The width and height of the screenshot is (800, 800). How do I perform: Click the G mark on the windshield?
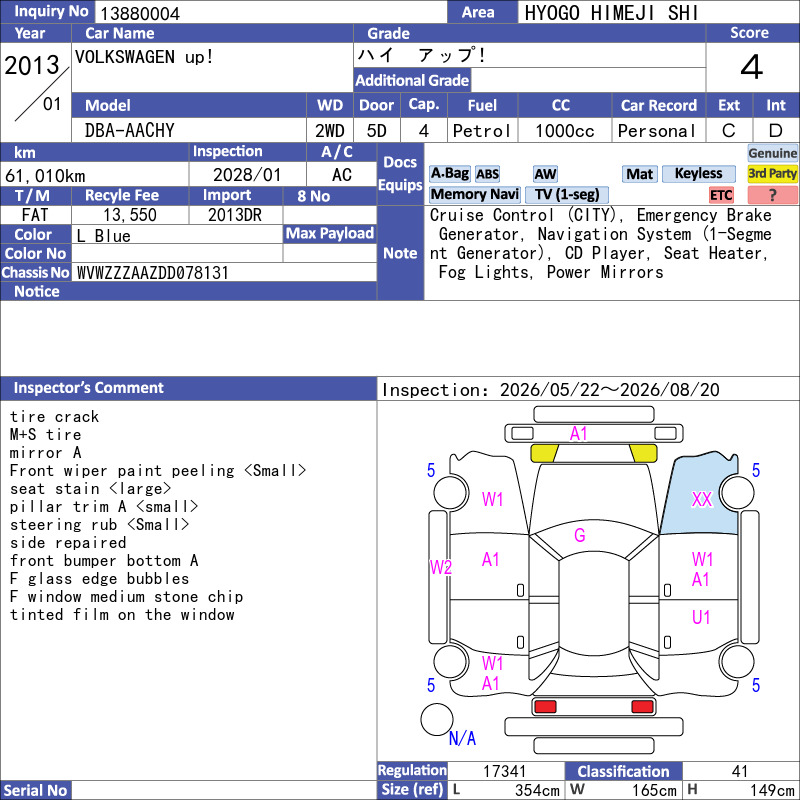click(x=580, y=535)
